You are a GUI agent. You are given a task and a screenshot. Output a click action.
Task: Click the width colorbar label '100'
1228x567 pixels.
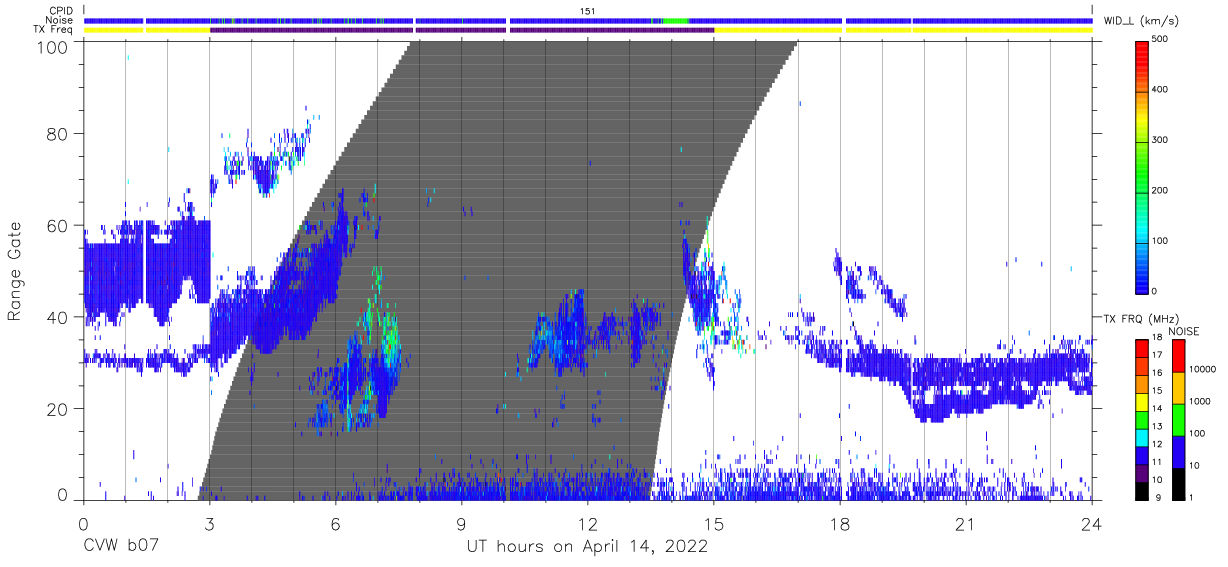click(1160, 240)
